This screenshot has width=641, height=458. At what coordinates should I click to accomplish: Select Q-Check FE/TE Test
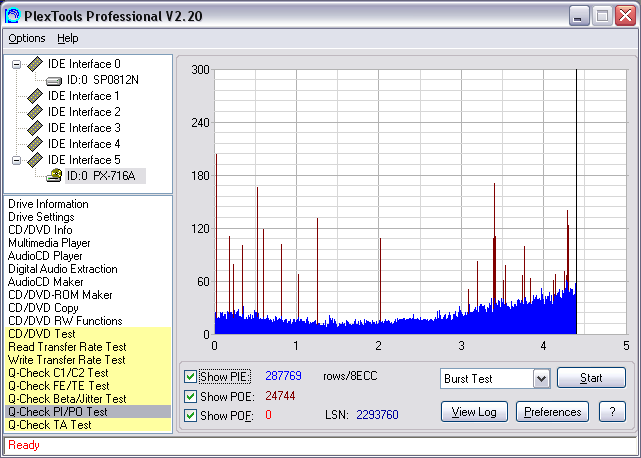coord(88,386)
